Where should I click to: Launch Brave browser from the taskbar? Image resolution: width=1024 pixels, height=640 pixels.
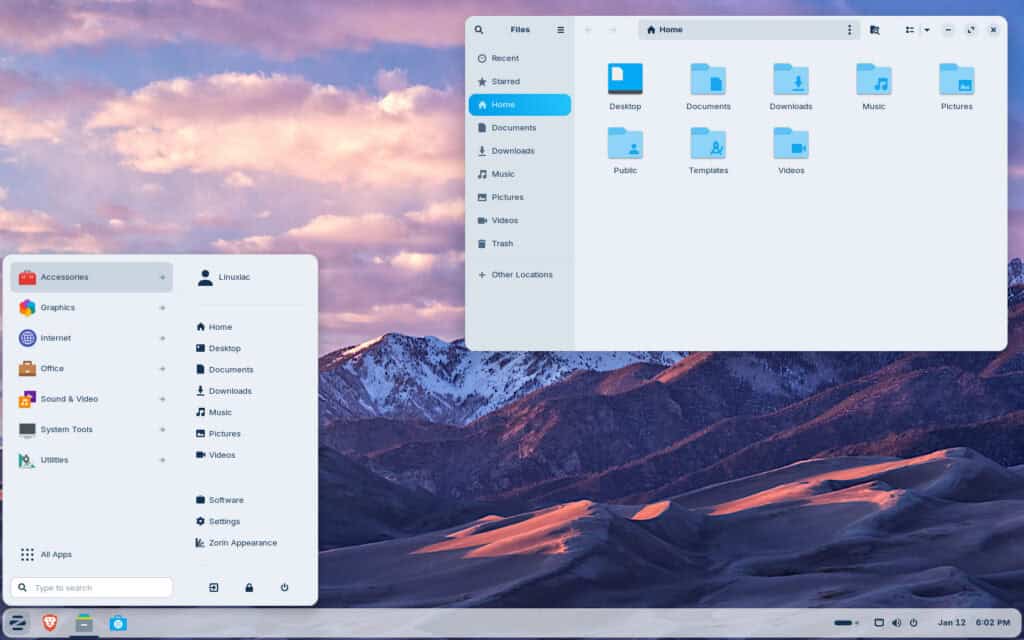coord(48,622)
